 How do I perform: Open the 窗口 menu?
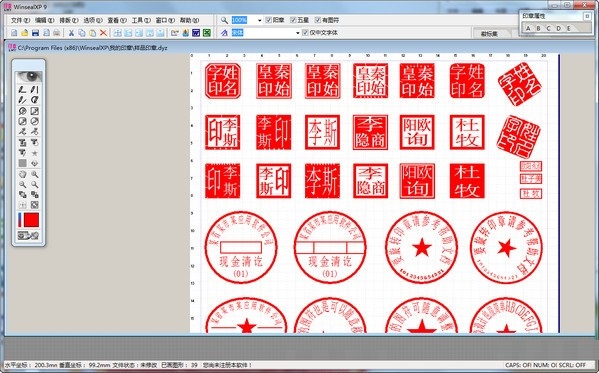point(165,20)
